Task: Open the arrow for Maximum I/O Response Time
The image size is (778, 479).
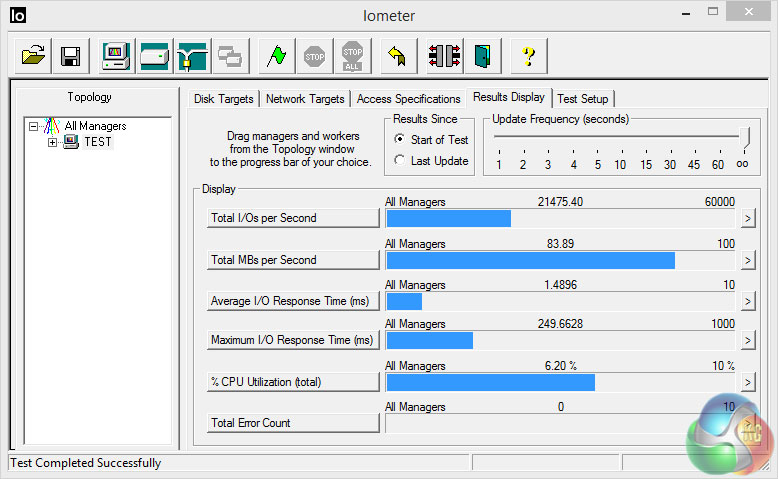Action: tap(748, 341)
